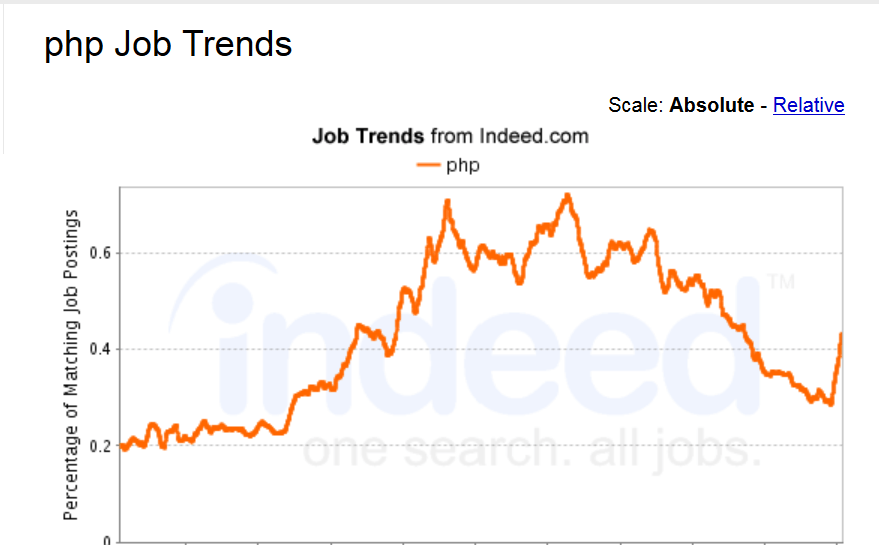Click the leftmost start of the php line
Image resolution: width=879 pixels, height=545 pixels.
point(121,446)
